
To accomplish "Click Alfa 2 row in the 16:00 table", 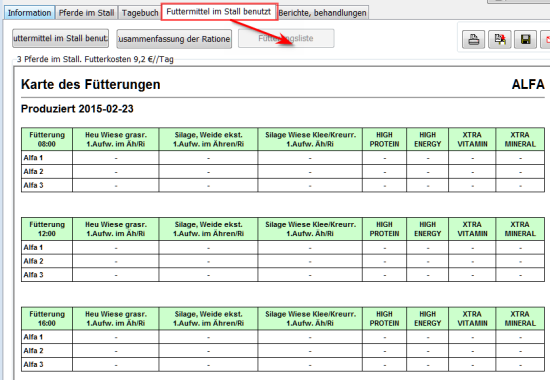I will coord(283,351).
